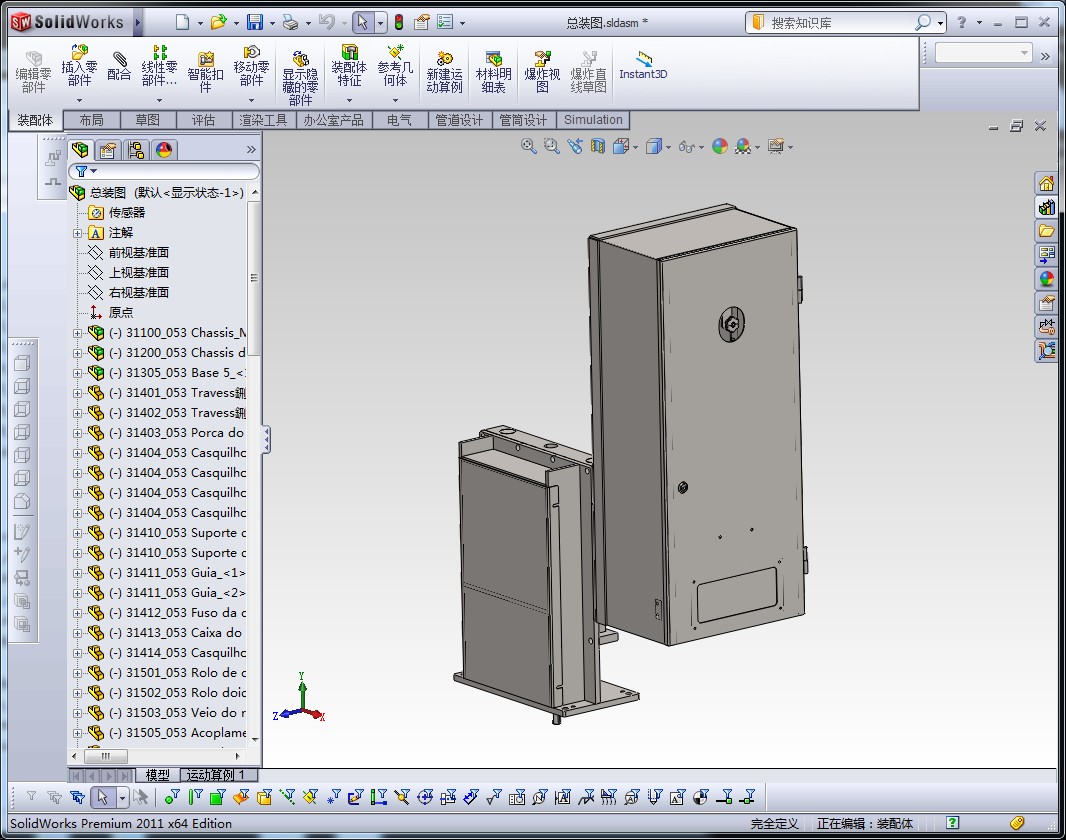Click the 材料明细表 button
Viewport: 1066px width, 840px height.
click(x=494, y=71)
